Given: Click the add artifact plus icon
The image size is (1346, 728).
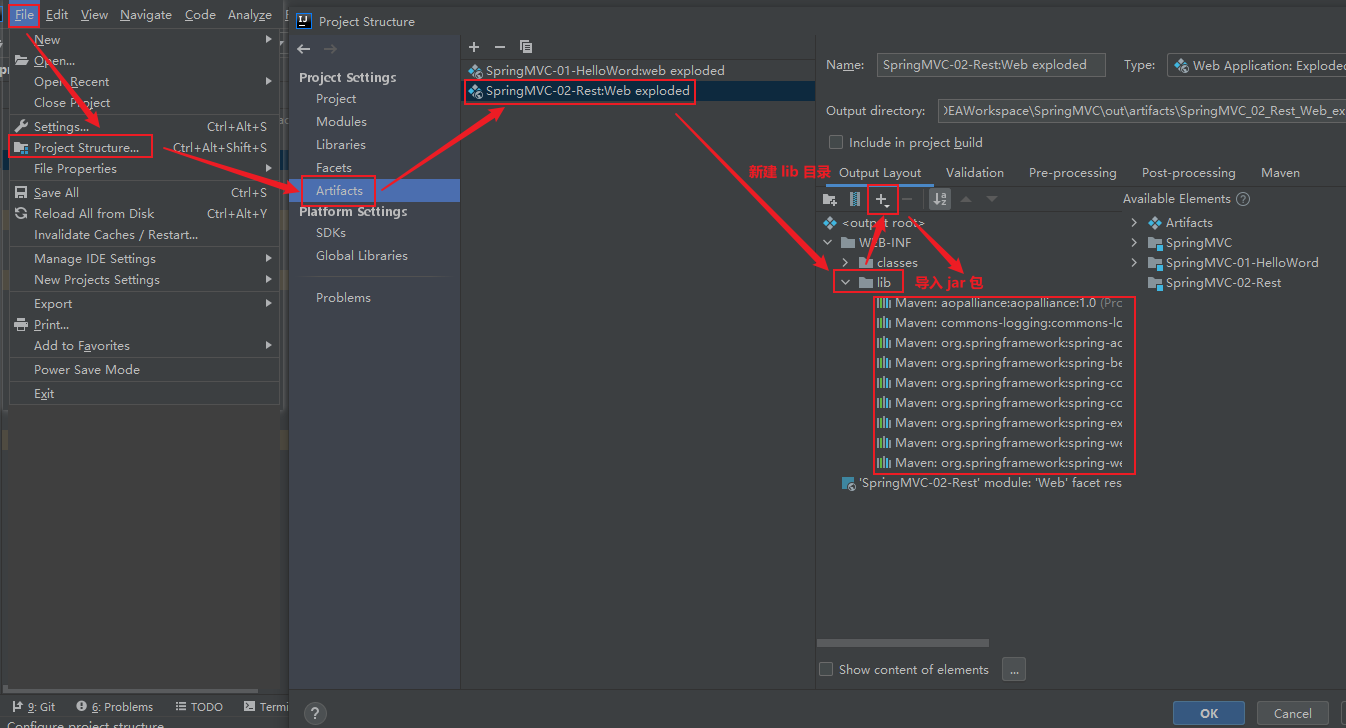Looking at the screenshot, I should pos(474,47).
